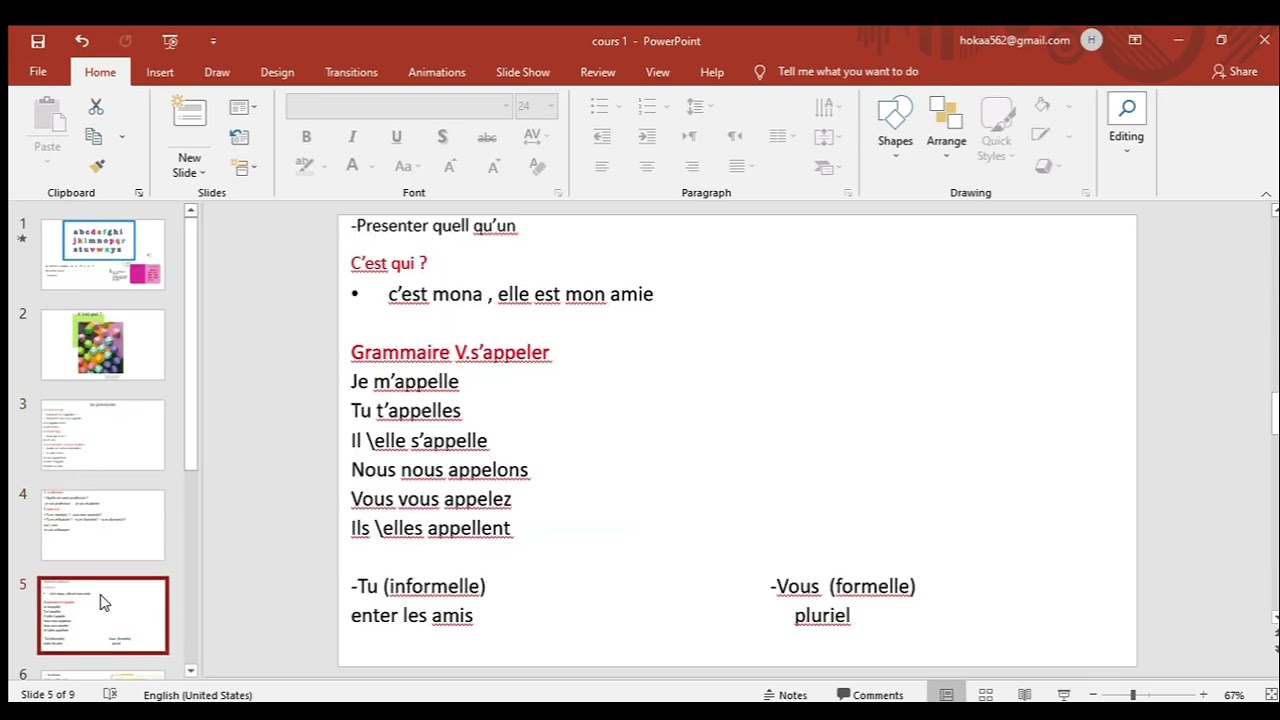Toggle Underline formatting
This screenshot has height=720, width=1280.
[397, 137]
